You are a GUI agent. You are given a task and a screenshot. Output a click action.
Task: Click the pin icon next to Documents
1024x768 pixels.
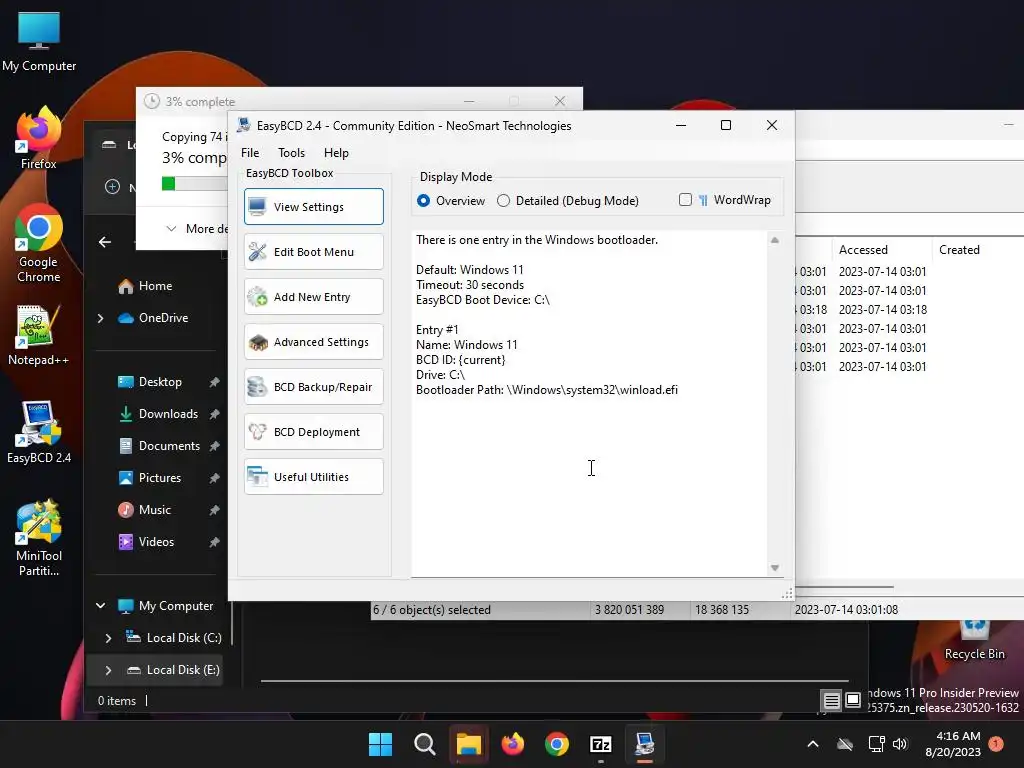click(214, 446)
